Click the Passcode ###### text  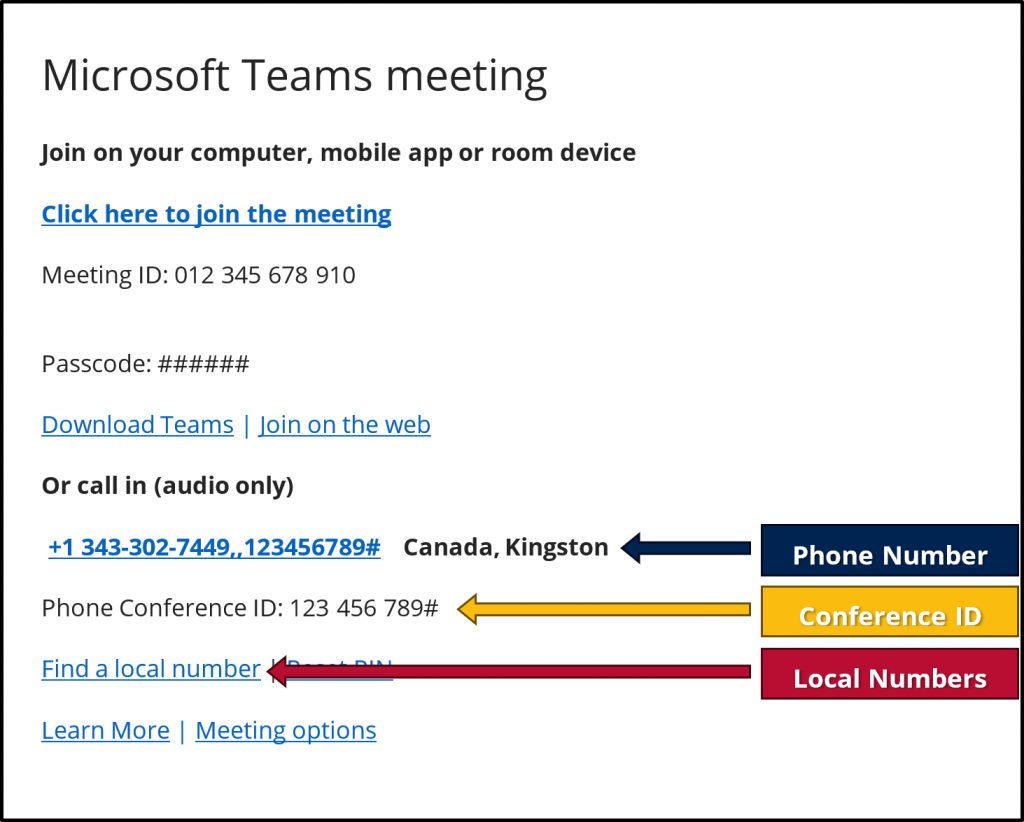tap(145, 363)
